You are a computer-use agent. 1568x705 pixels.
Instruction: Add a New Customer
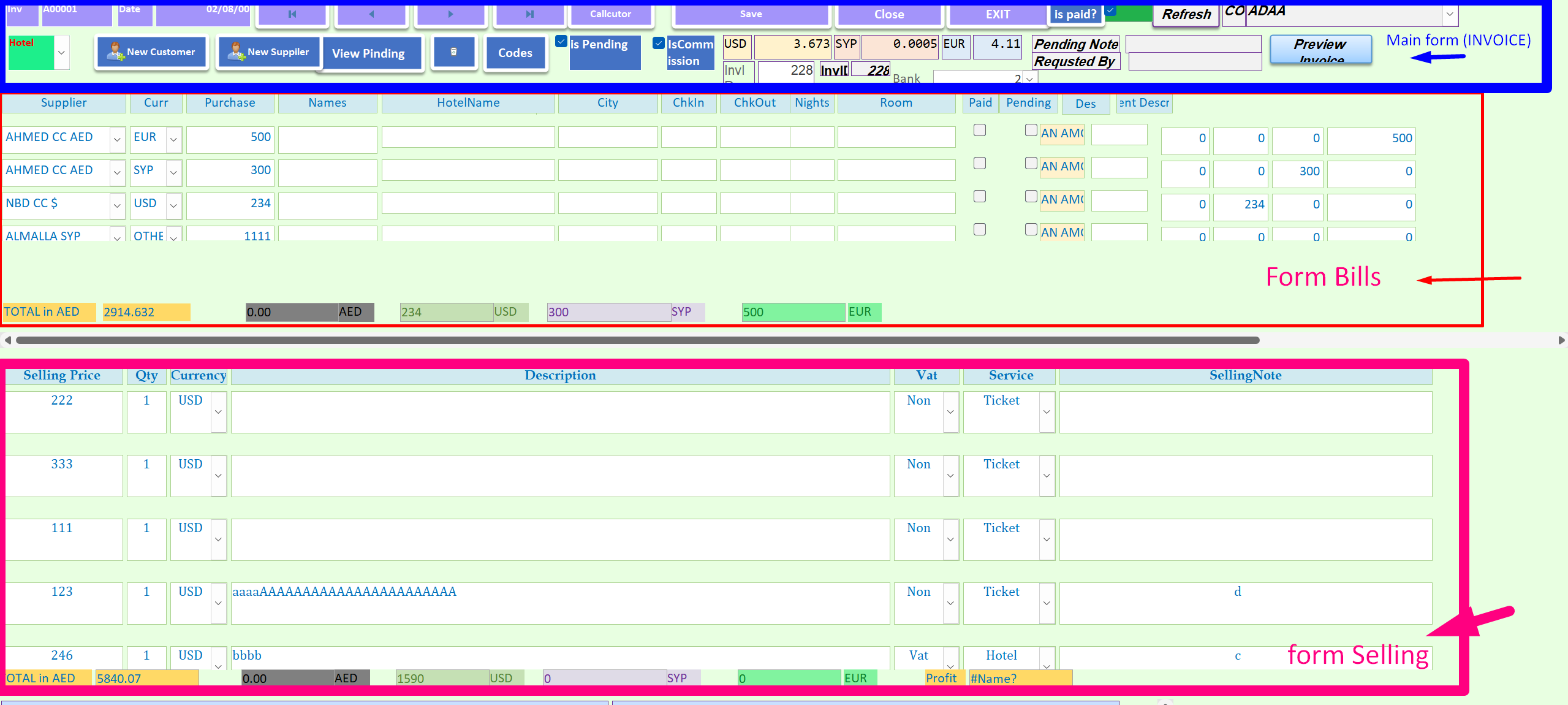coord(152,53)
